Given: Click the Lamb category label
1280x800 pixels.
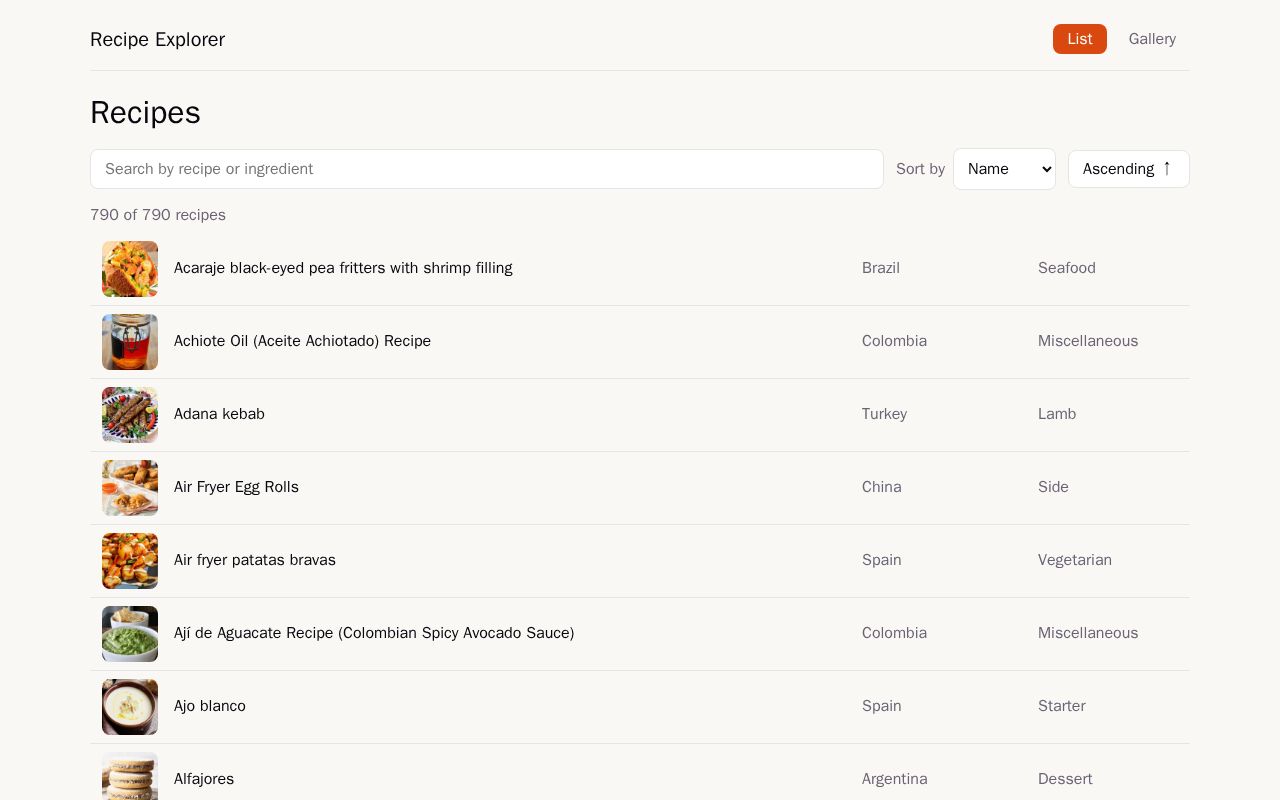Looking at the screenshot, I should [x=1057, y=414].
